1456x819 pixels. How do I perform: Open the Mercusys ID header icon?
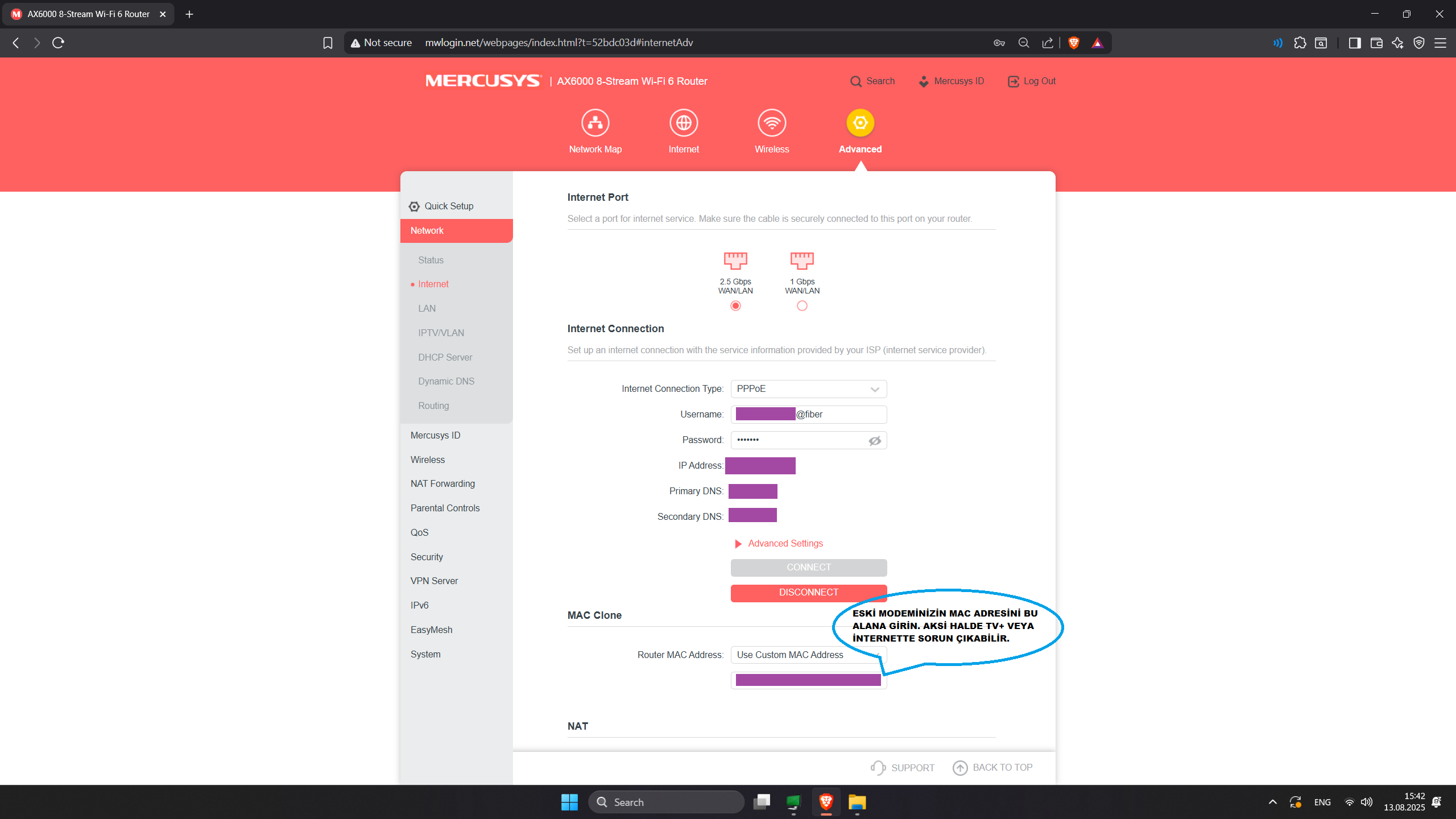[924, 81]
